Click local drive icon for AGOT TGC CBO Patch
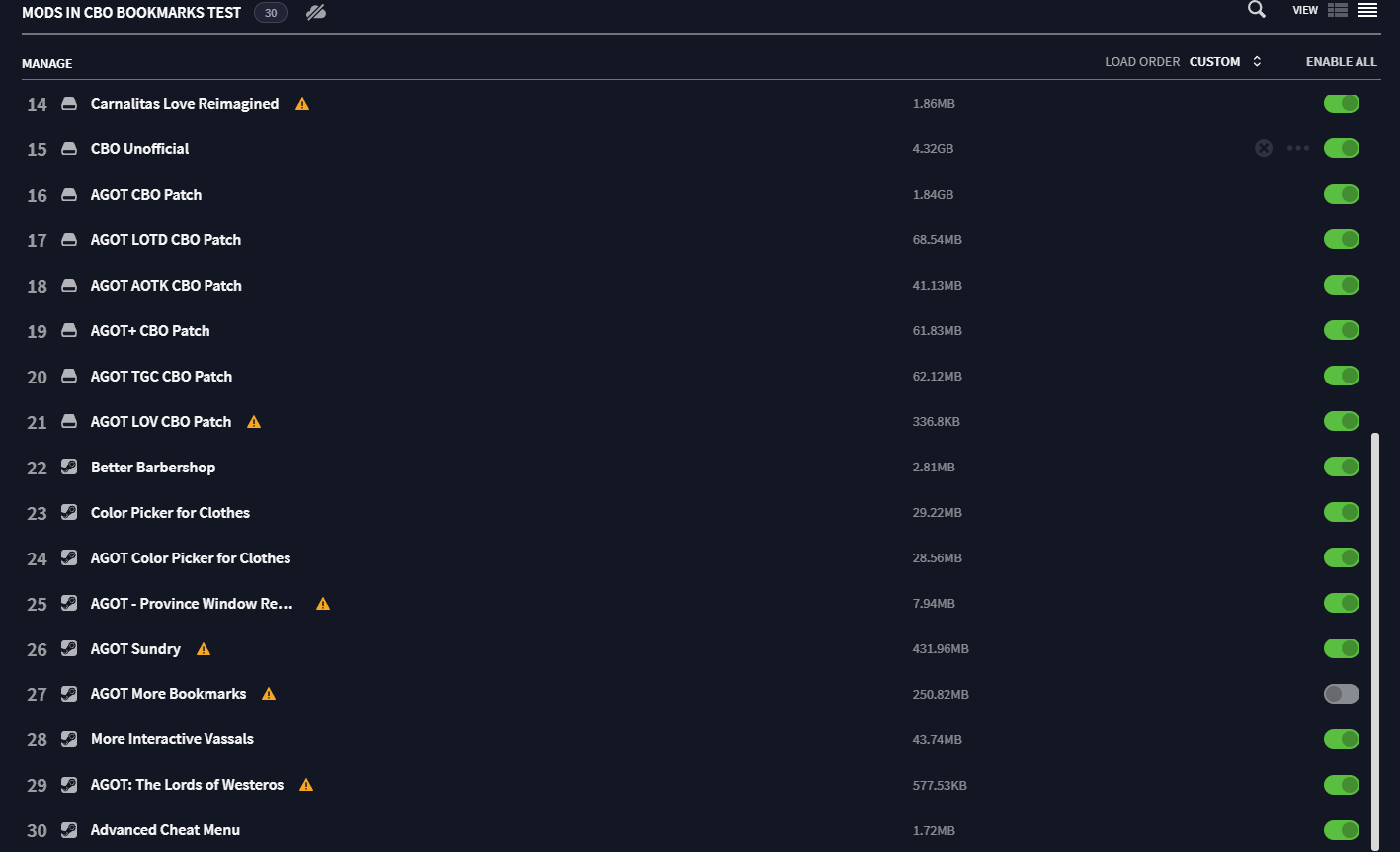The image size is (1400, 852). click(69, 377)
